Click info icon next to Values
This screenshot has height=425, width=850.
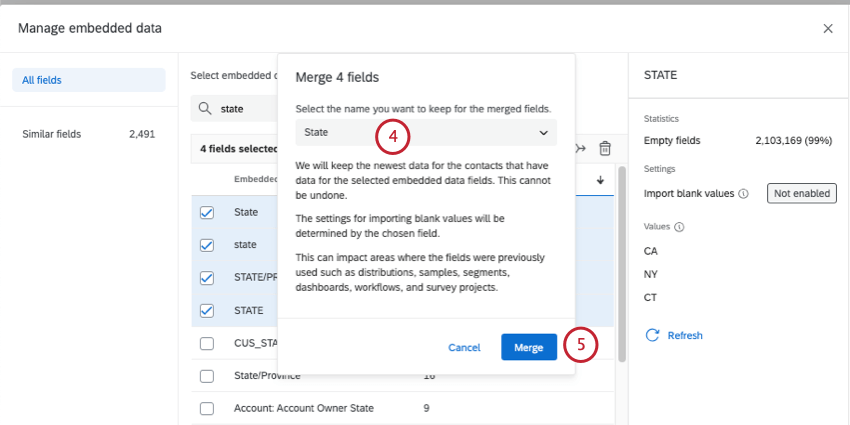(x=680, y=227)
